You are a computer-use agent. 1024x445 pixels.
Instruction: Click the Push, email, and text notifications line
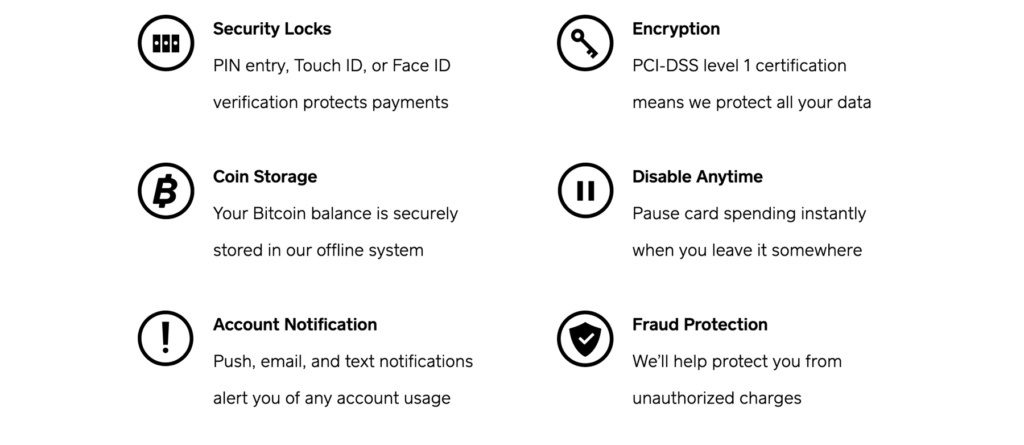pos(343,361)
